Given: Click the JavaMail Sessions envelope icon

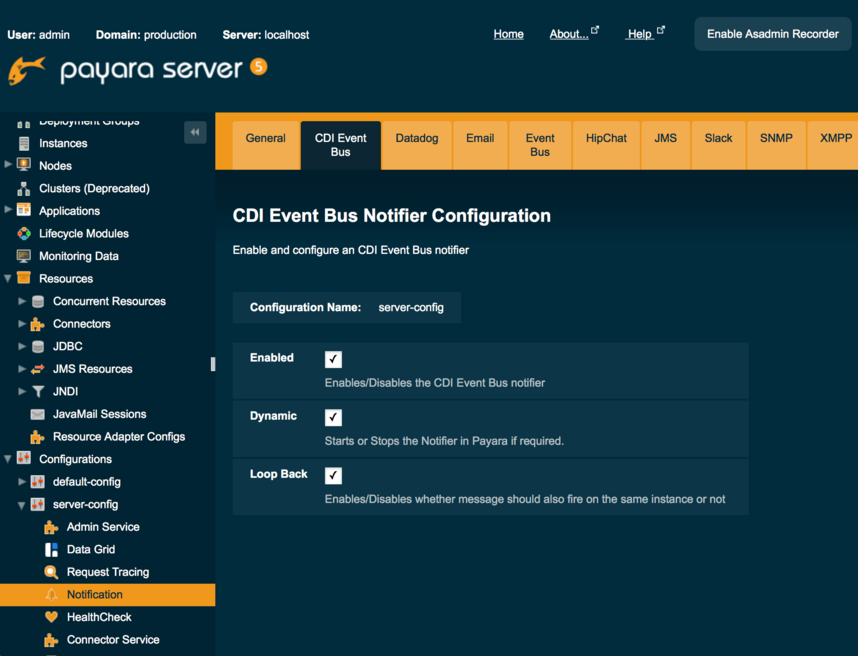Looking at the screenshot, I should coord(38,414).
